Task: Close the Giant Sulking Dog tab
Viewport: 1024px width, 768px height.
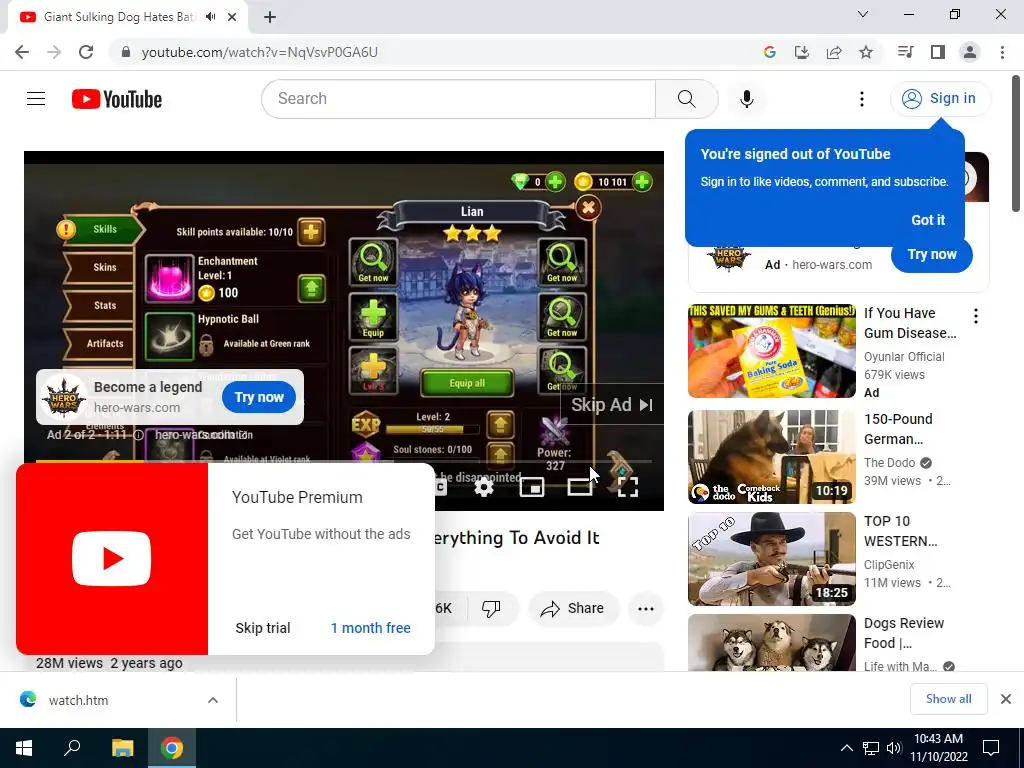Action: 232,17
